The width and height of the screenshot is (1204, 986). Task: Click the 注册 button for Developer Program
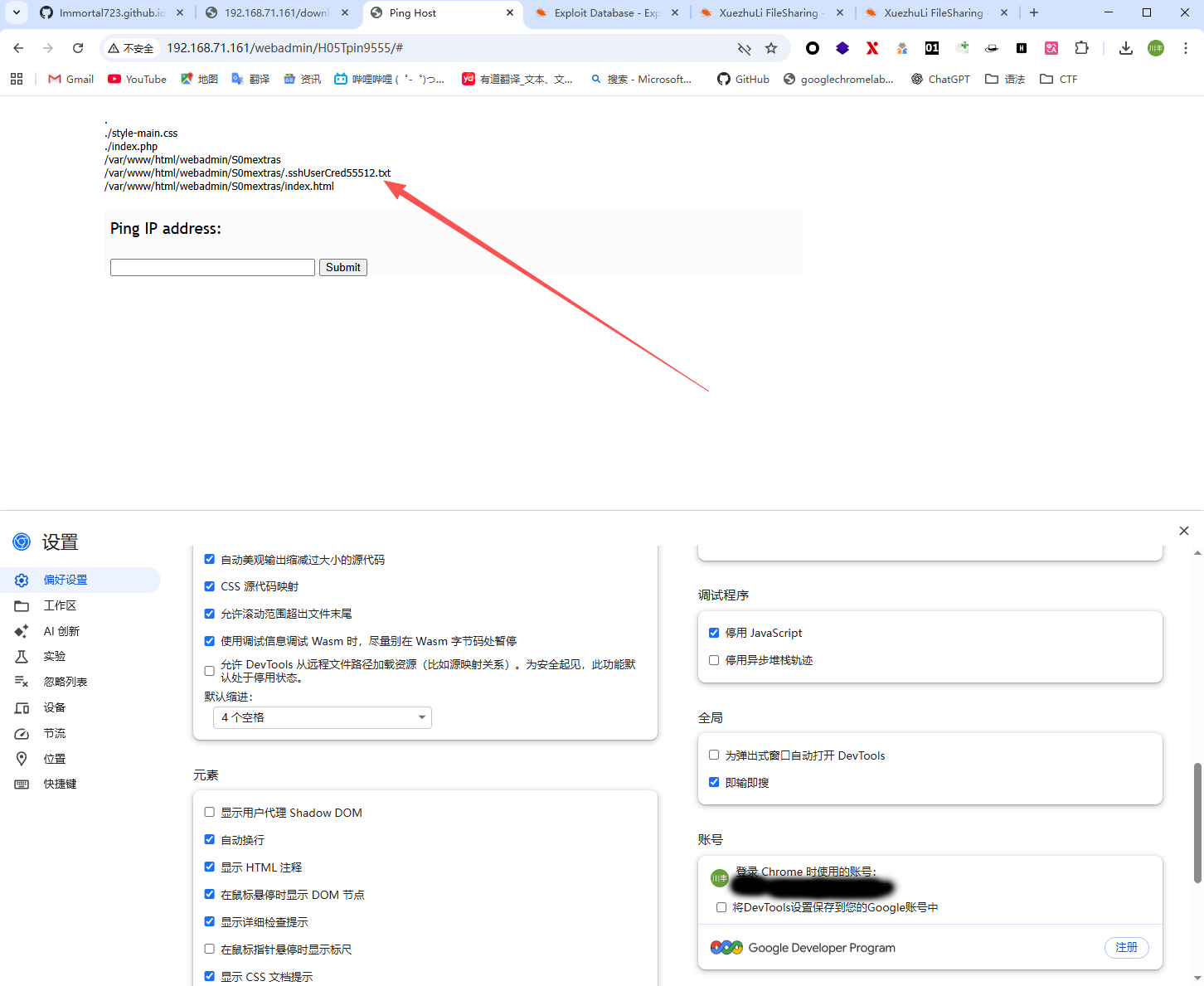coord(1126,947)
